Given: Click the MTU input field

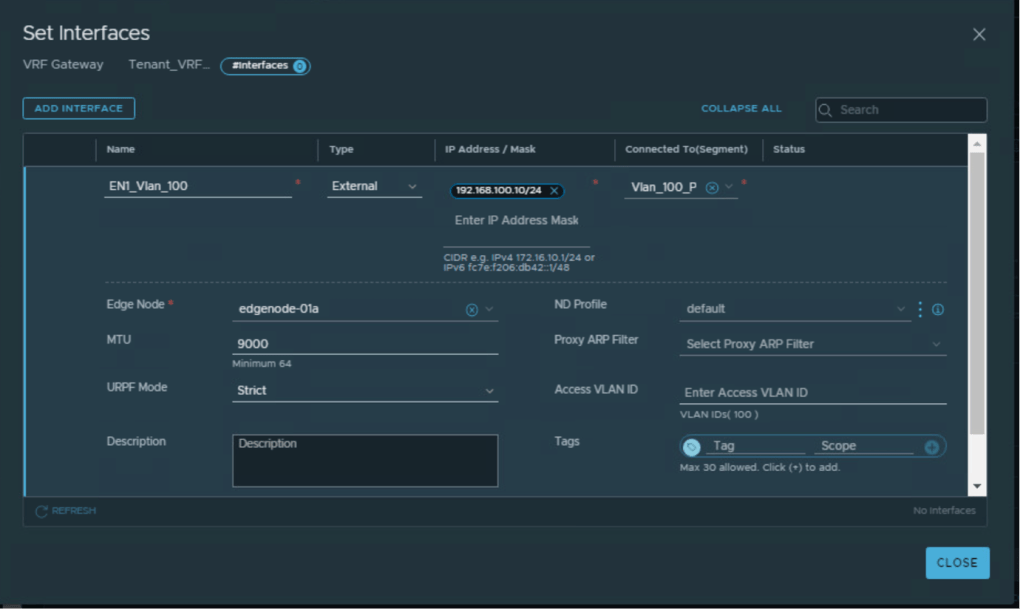Looking at the screenshot, I should click(x=365, y=344).
